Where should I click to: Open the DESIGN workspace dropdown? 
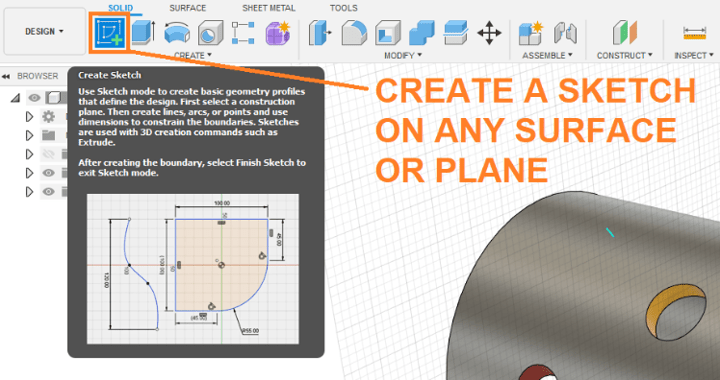pos(45,31)
